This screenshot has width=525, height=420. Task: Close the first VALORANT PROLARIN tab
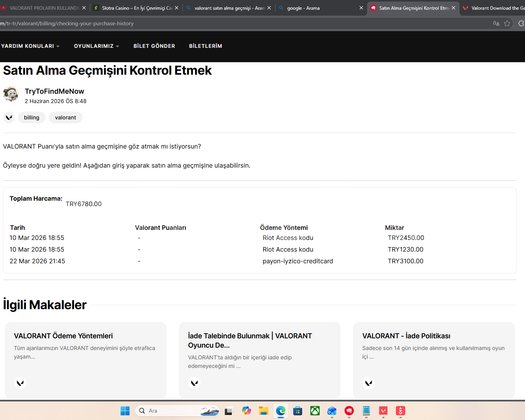coord(84,8)
